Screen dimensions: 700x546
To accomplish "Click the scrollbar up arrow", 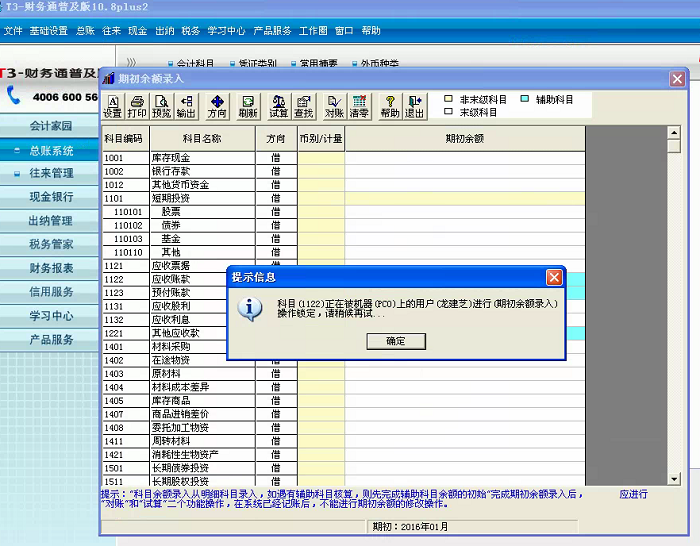I will click(x=674, y=133).
